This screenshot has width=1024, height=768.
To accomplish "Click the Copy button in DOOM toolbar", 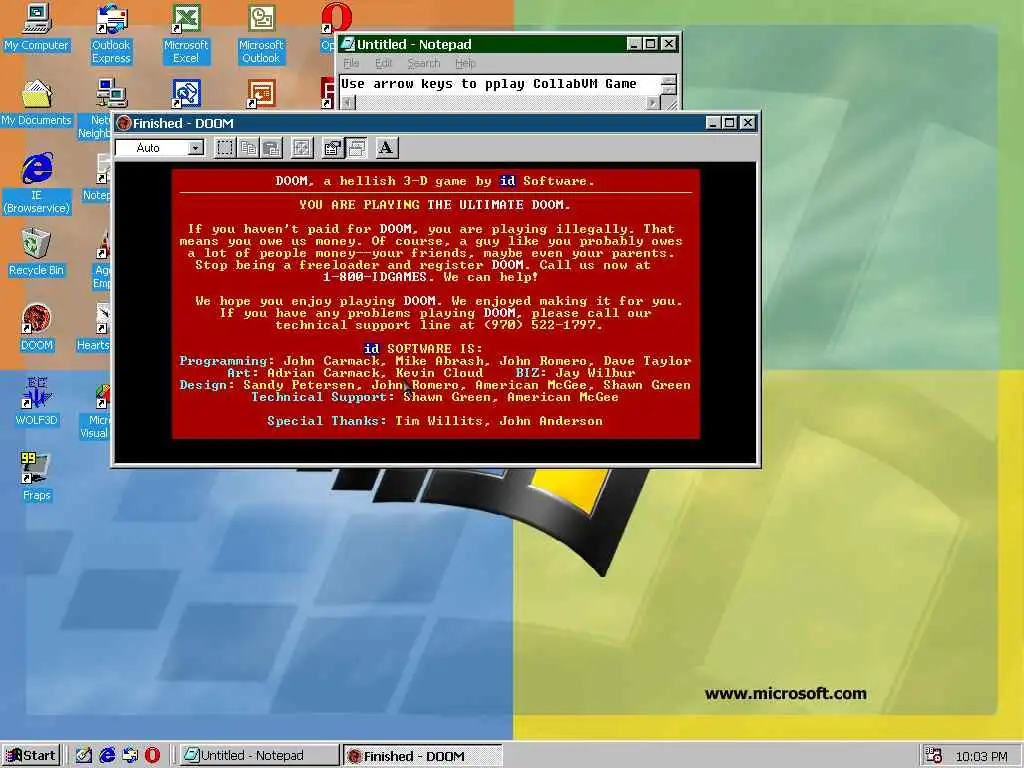I will tap(248, 148).
